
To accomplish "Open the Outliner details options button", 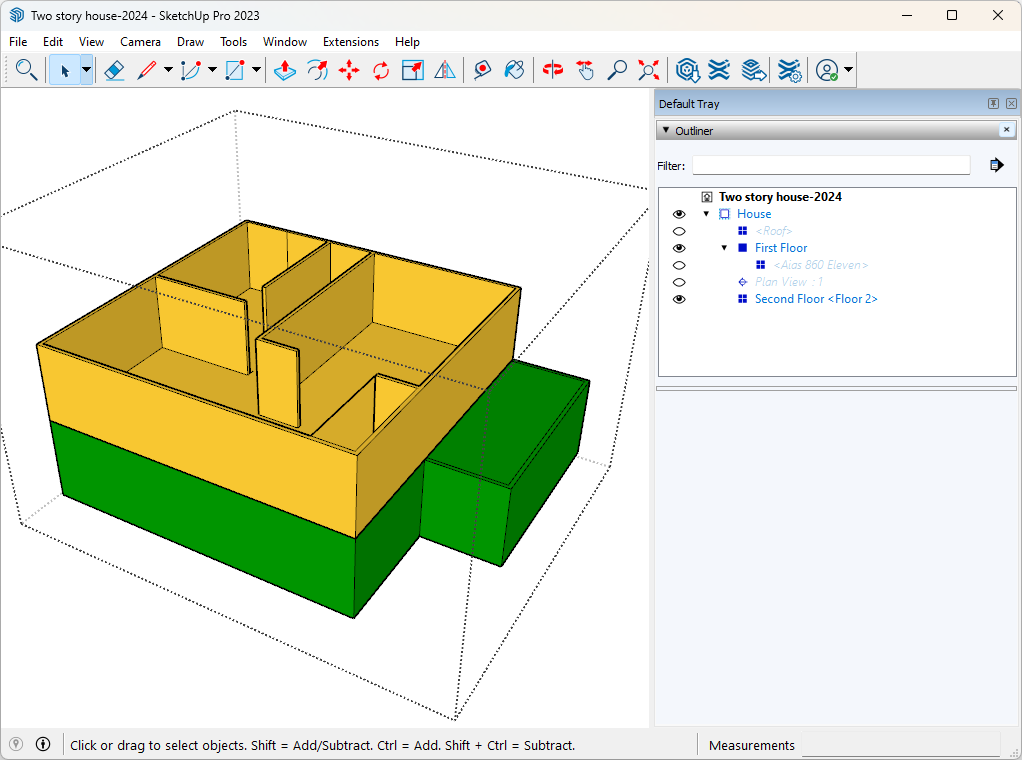I will point(996,165).
